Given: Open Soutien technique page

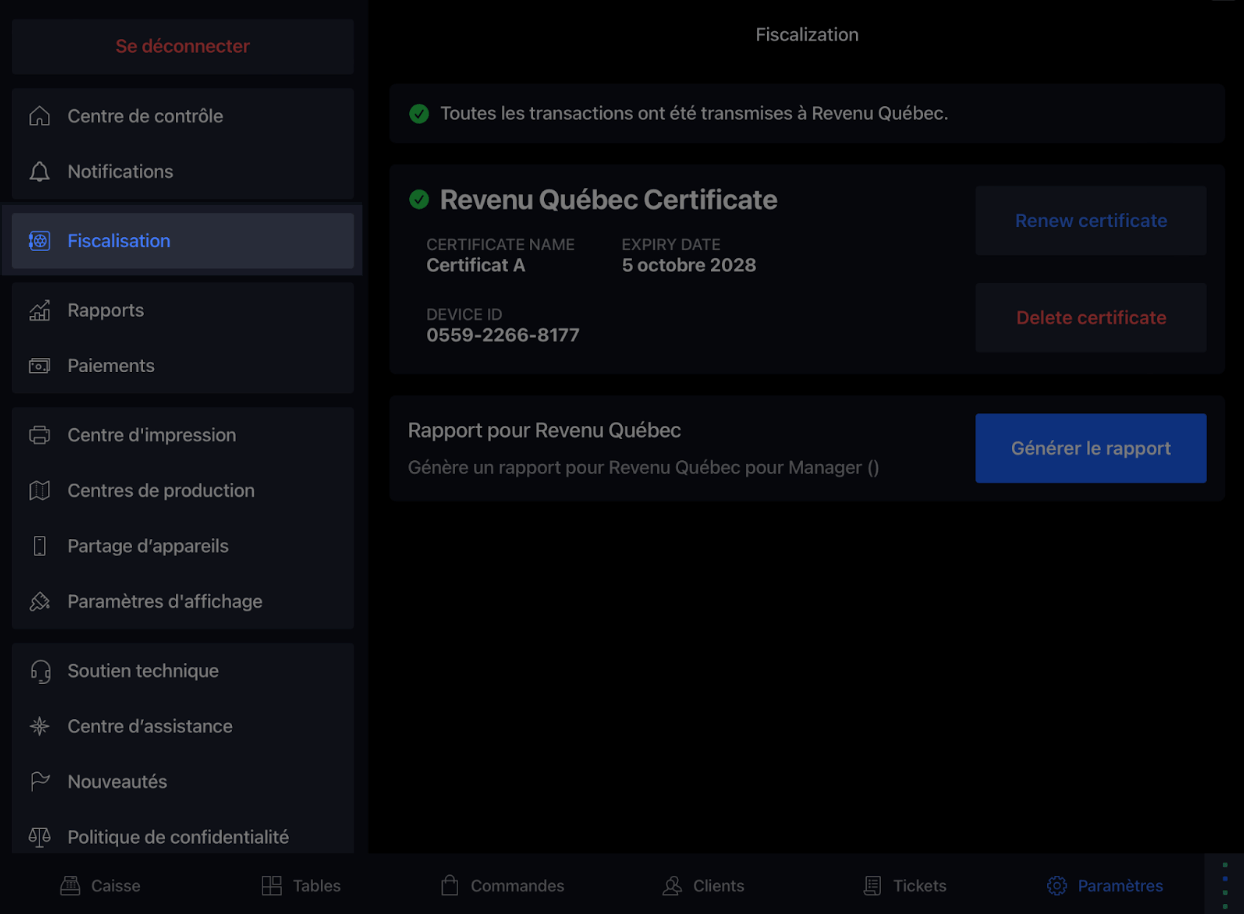Looking at the screenshot, I should pos(183,671).
